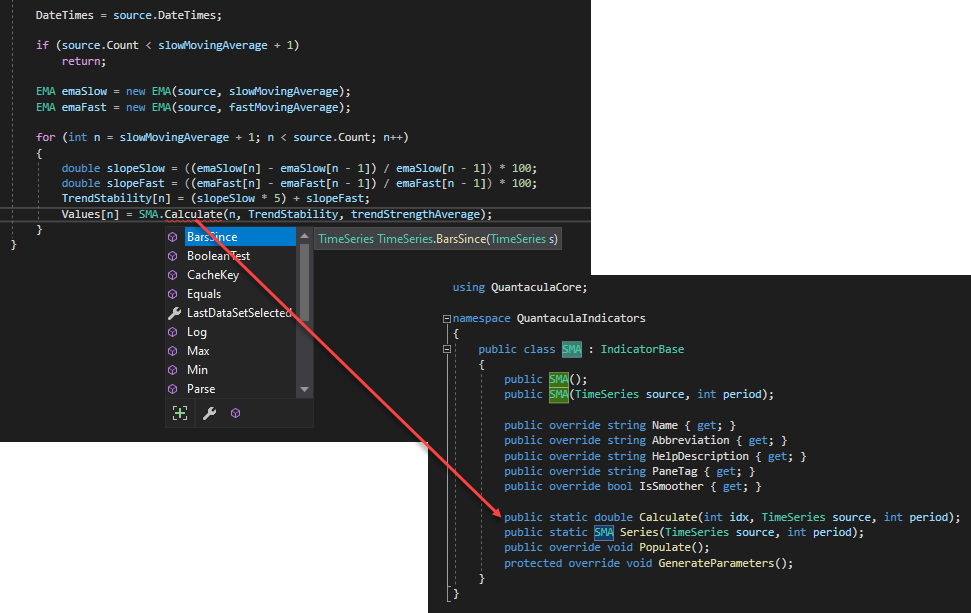The height and width of the screenshot is (613, 971).
Task: Click the scroll-down arrow in the completion list
Action: point(305,389)
